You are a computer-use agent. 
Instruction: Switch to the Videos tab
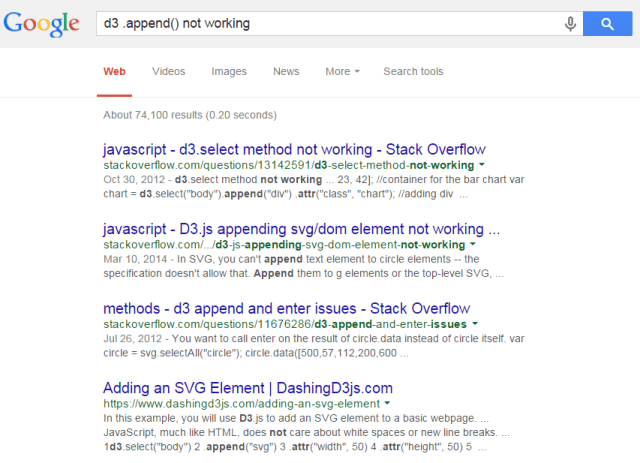pos(169,71)
